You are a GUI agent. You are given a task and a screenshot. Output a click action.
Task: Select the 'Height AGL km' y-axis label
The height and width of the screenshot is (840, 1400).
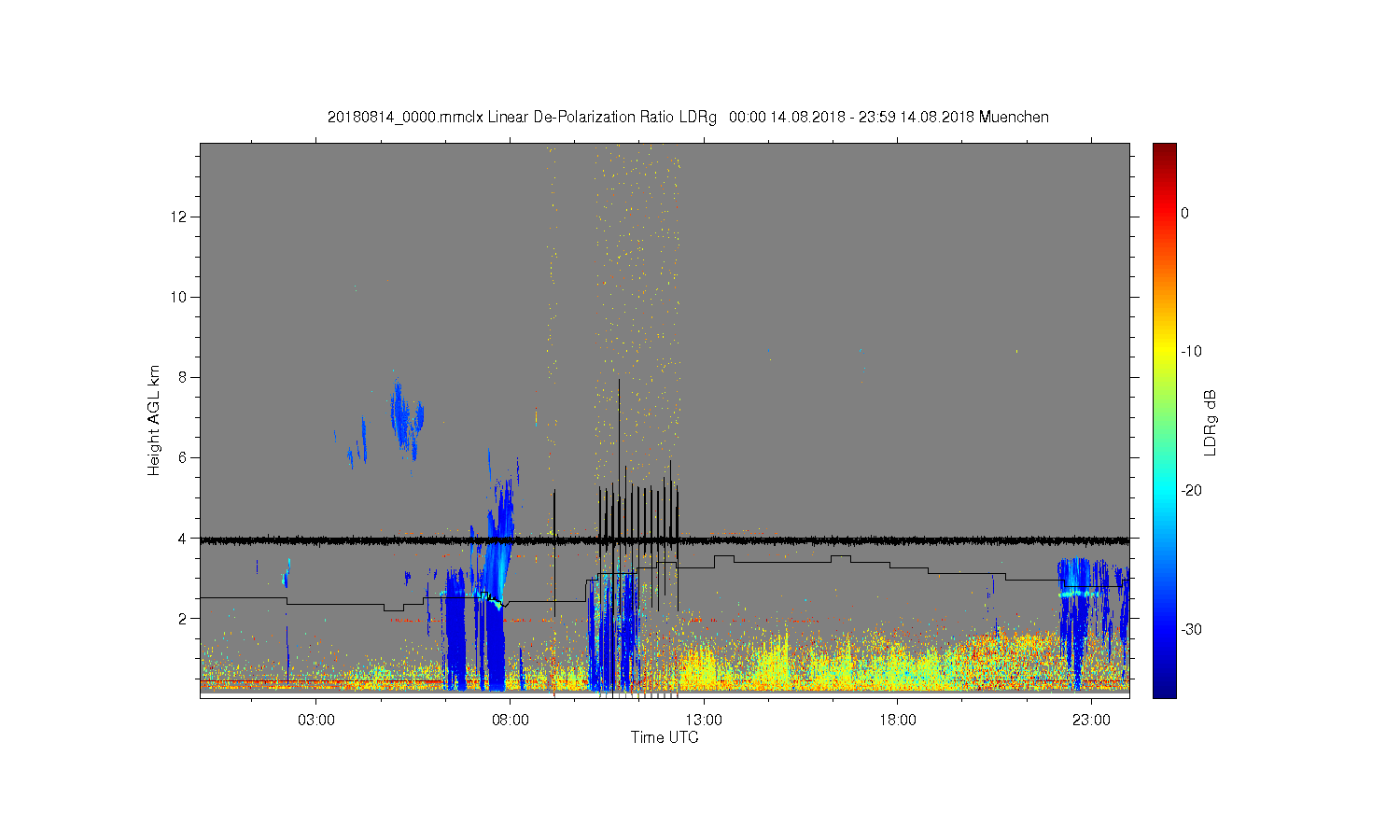[x=154, y=420]
